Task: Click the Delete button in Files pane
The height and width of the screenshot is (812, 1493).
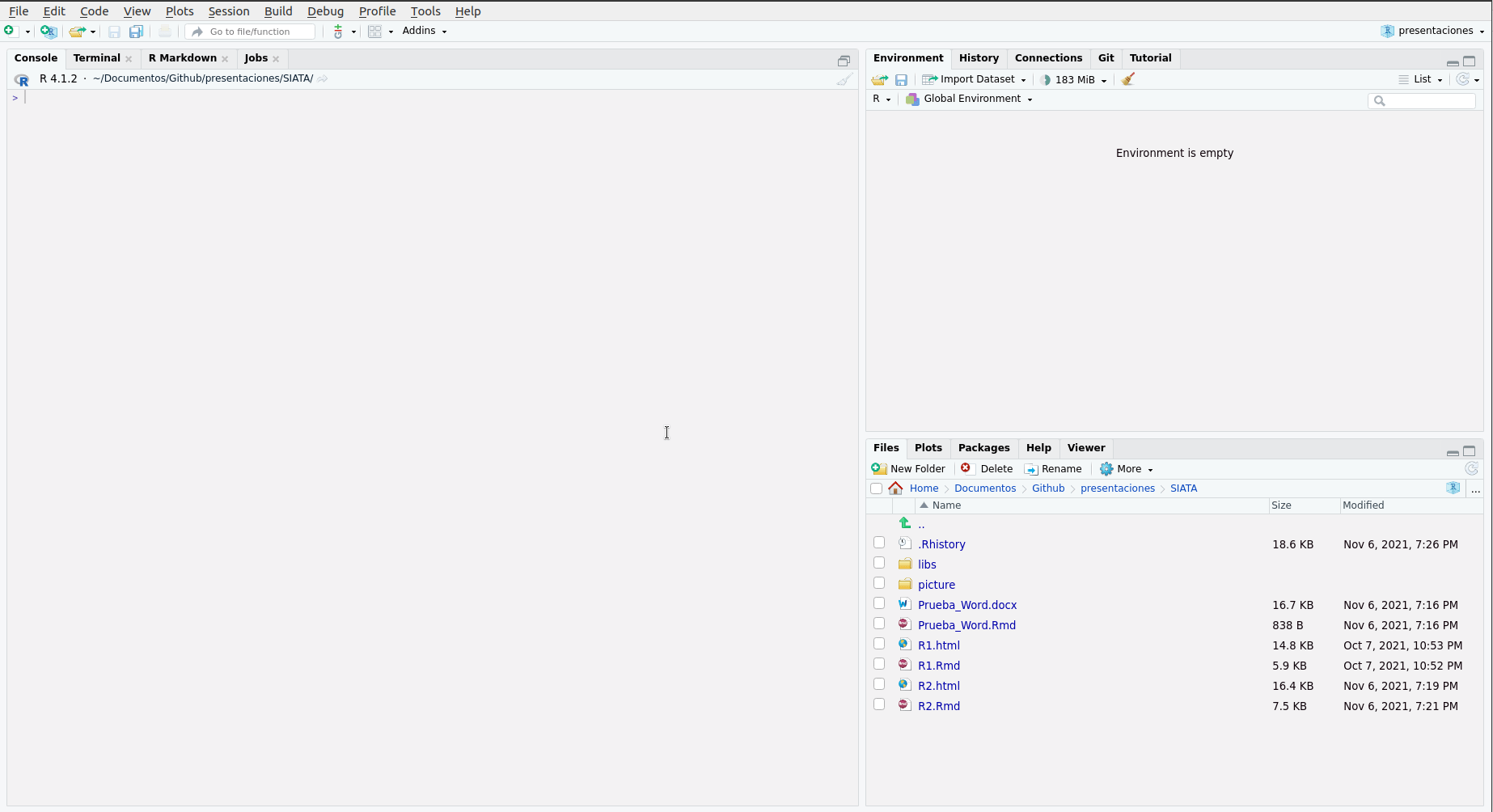Action: [x=987, y=469]
